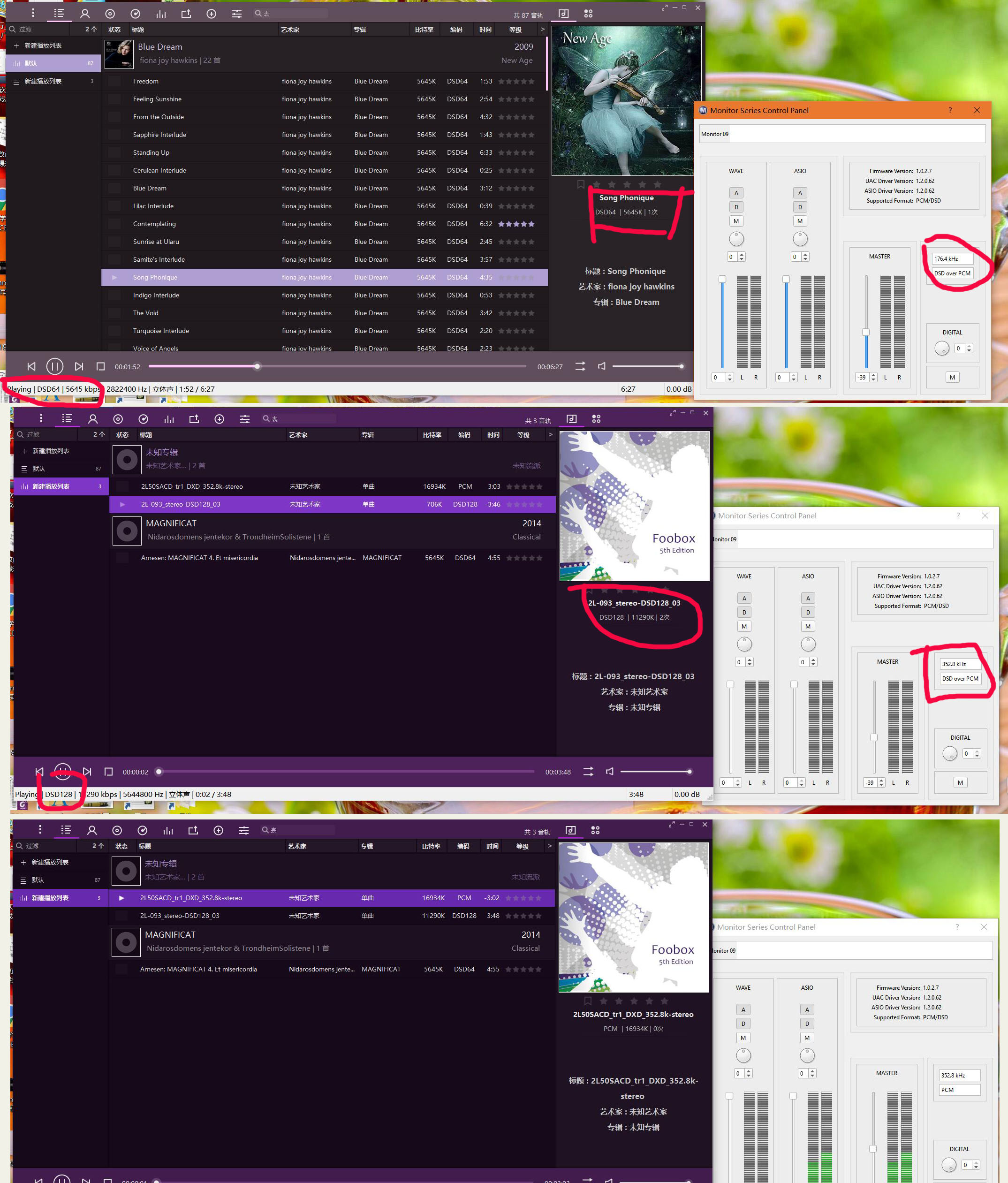Expand columns with the > arrow in the top playlist header

point(542,29)
